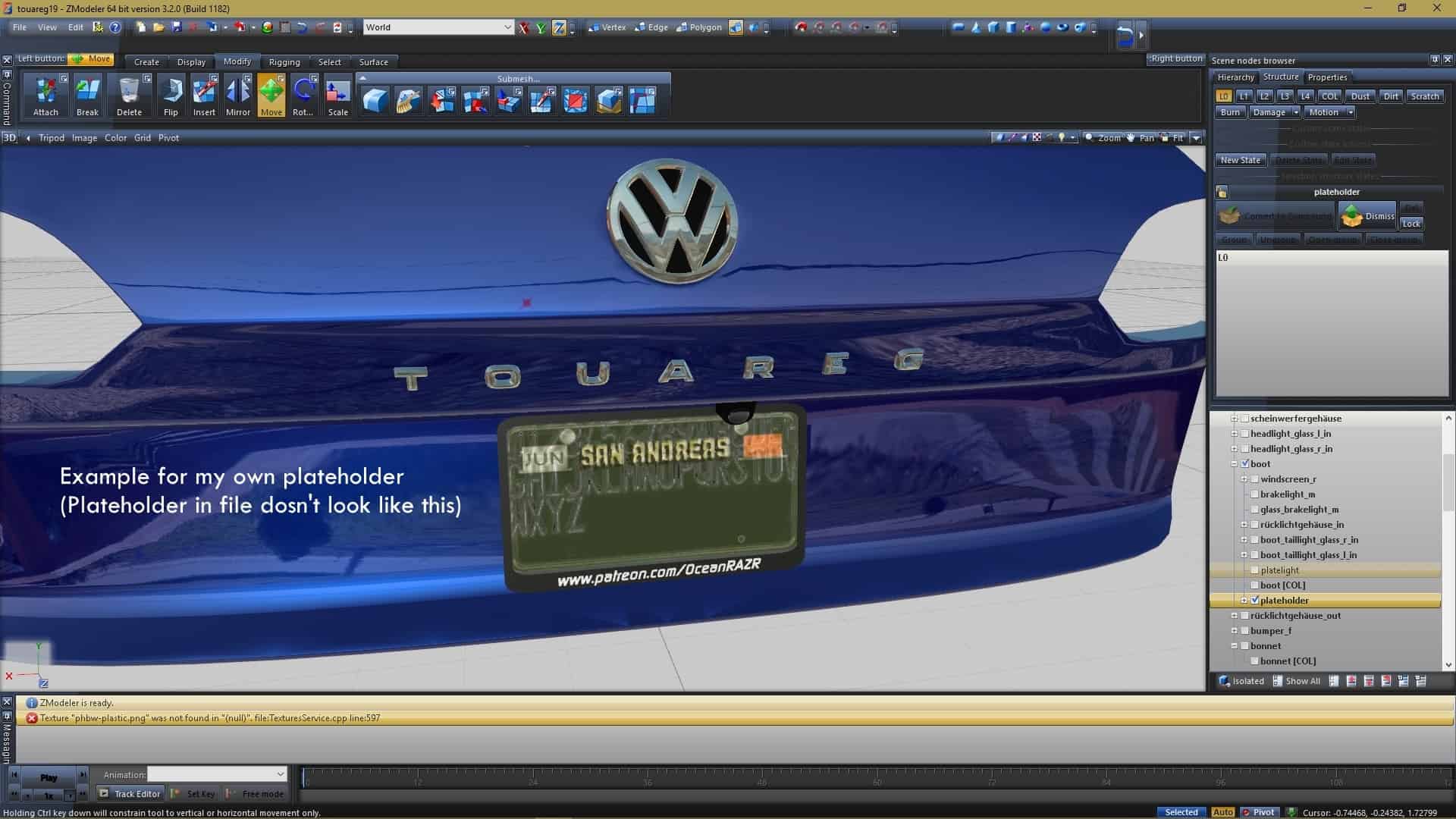Click the save floppy disk icon
This screenshot has height=819, width=1456.
click(x=176, y=27)
